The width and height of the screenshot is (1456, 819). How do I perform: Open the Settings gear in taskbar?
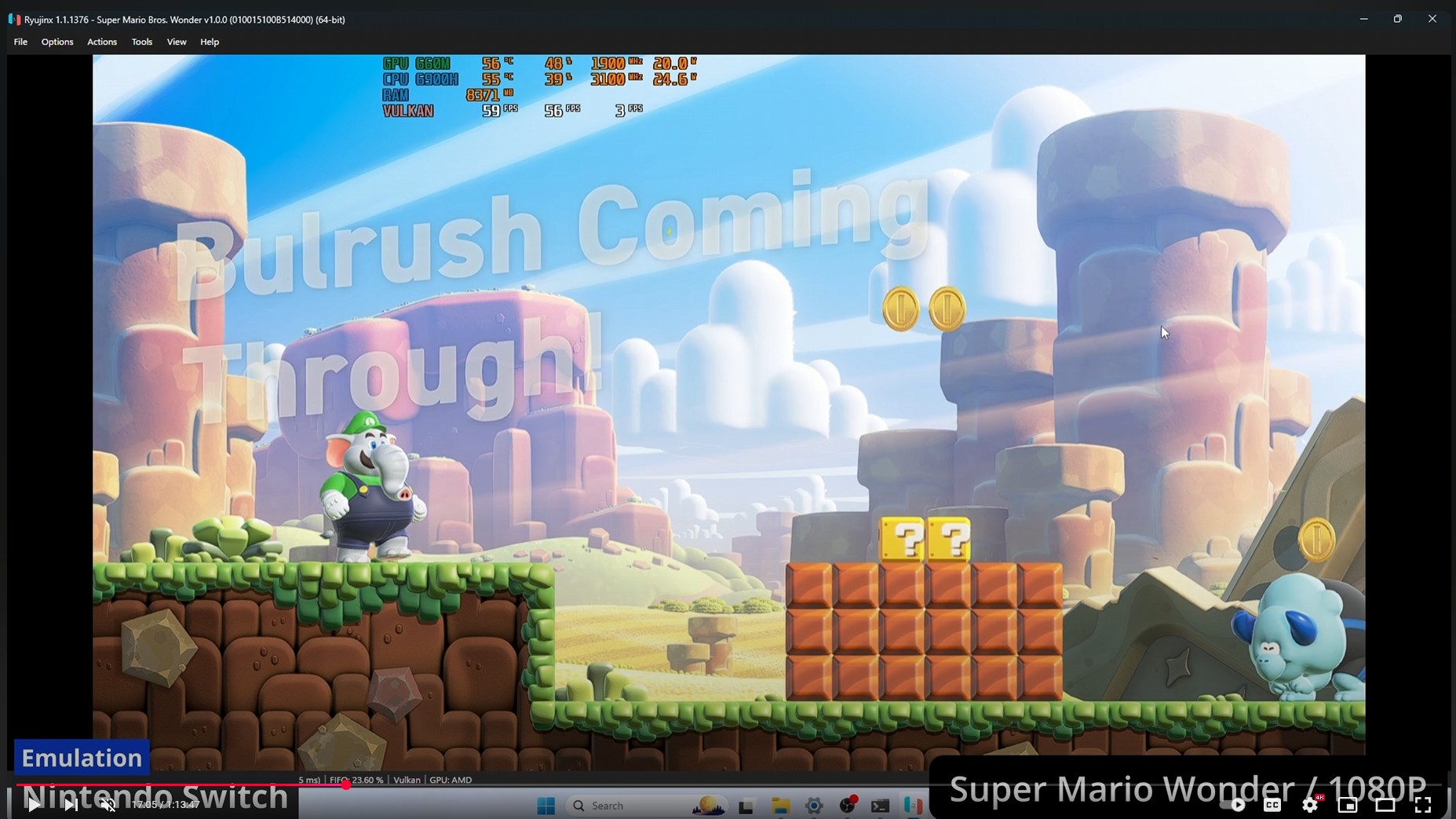click(814, 806)
